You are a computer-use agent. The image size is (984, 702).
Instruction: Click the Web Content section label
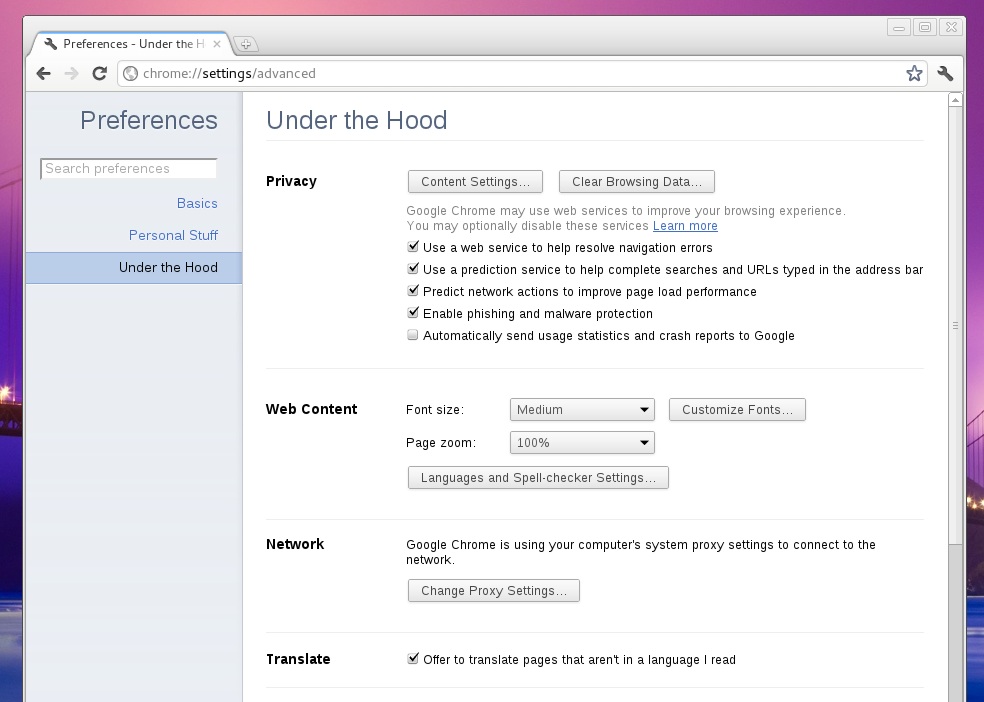click(x=311, y=409)
